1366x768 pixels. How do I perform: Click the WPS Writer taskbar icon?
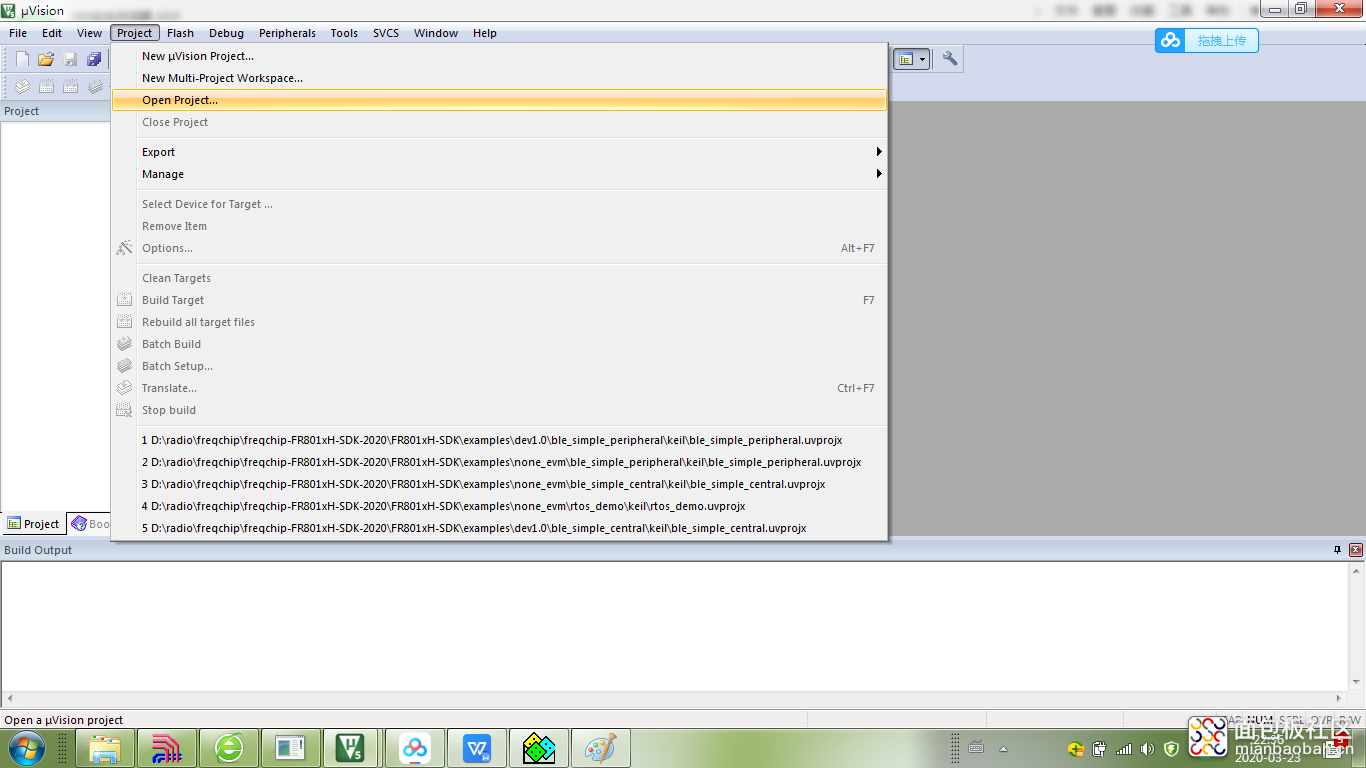[477, 748]
